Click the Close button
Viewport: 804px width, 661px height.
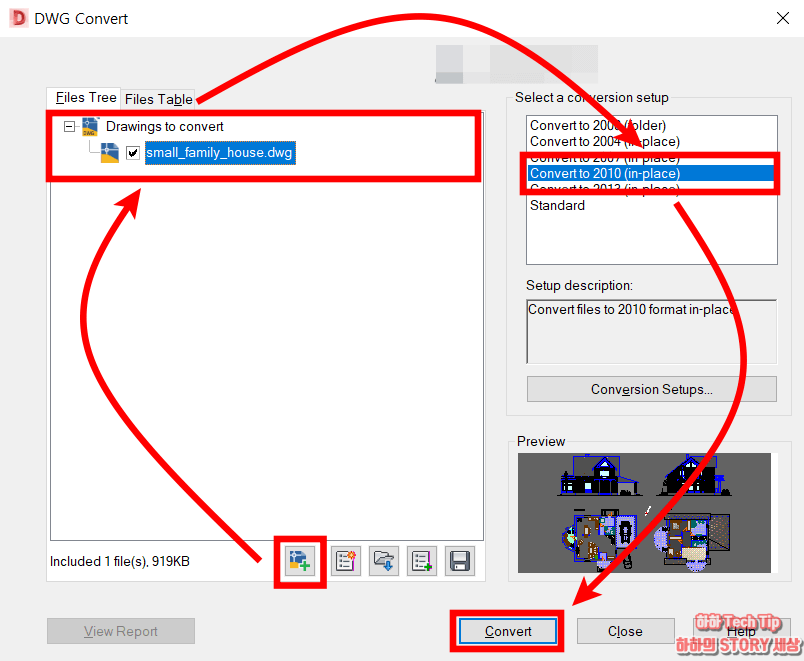click(625, 631)
